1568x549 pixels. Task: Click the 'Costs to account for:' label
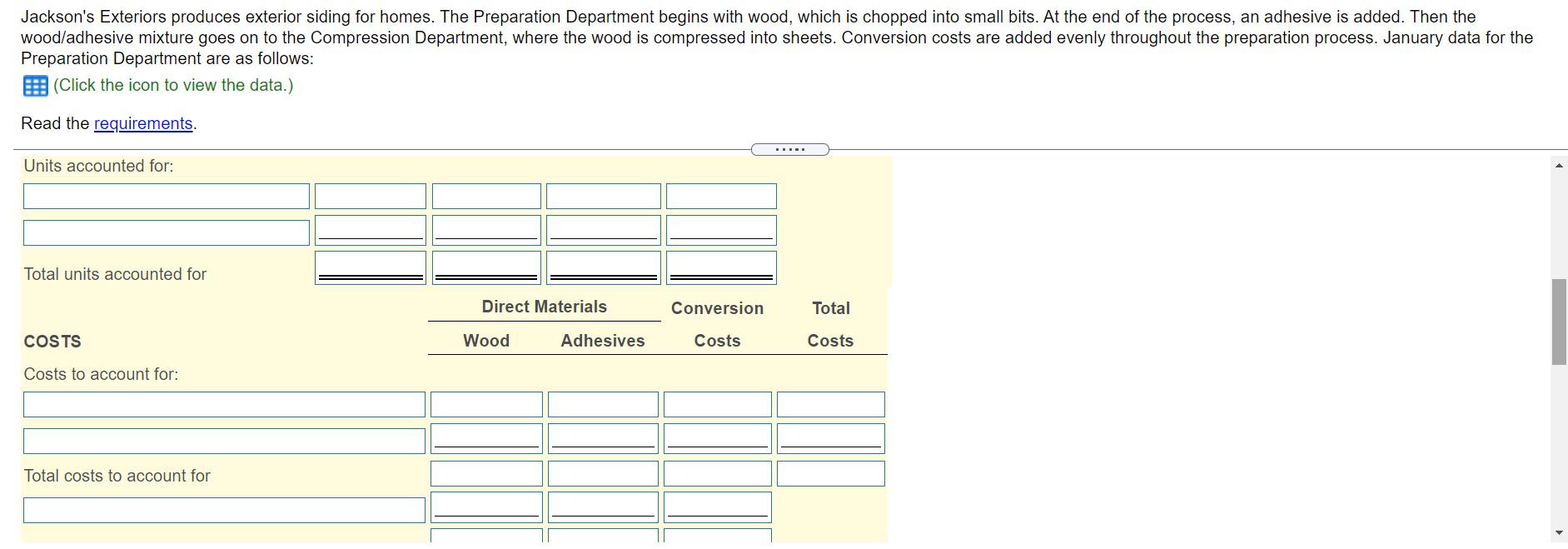101,374
